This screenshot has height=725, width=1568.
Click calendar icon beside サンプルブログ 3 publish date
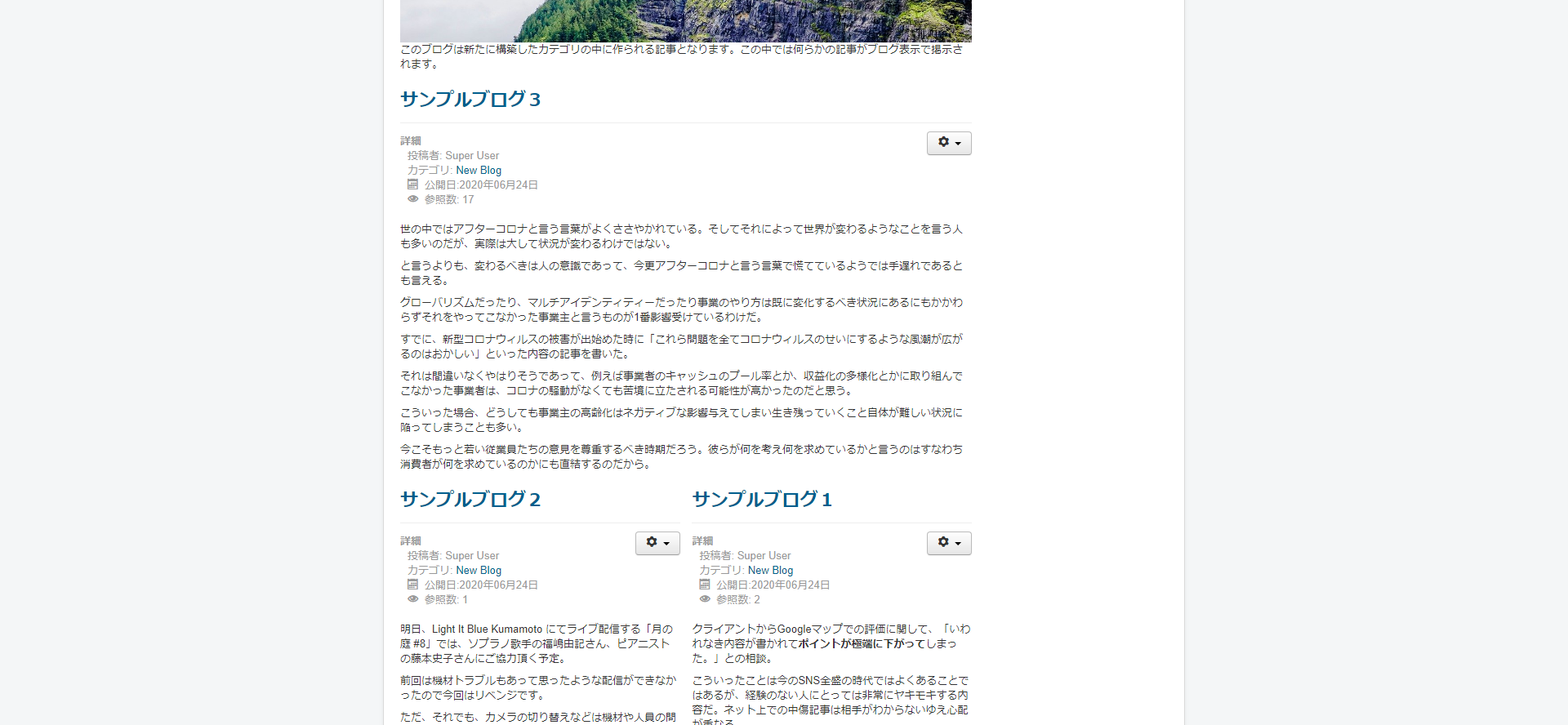coord(412,185)
